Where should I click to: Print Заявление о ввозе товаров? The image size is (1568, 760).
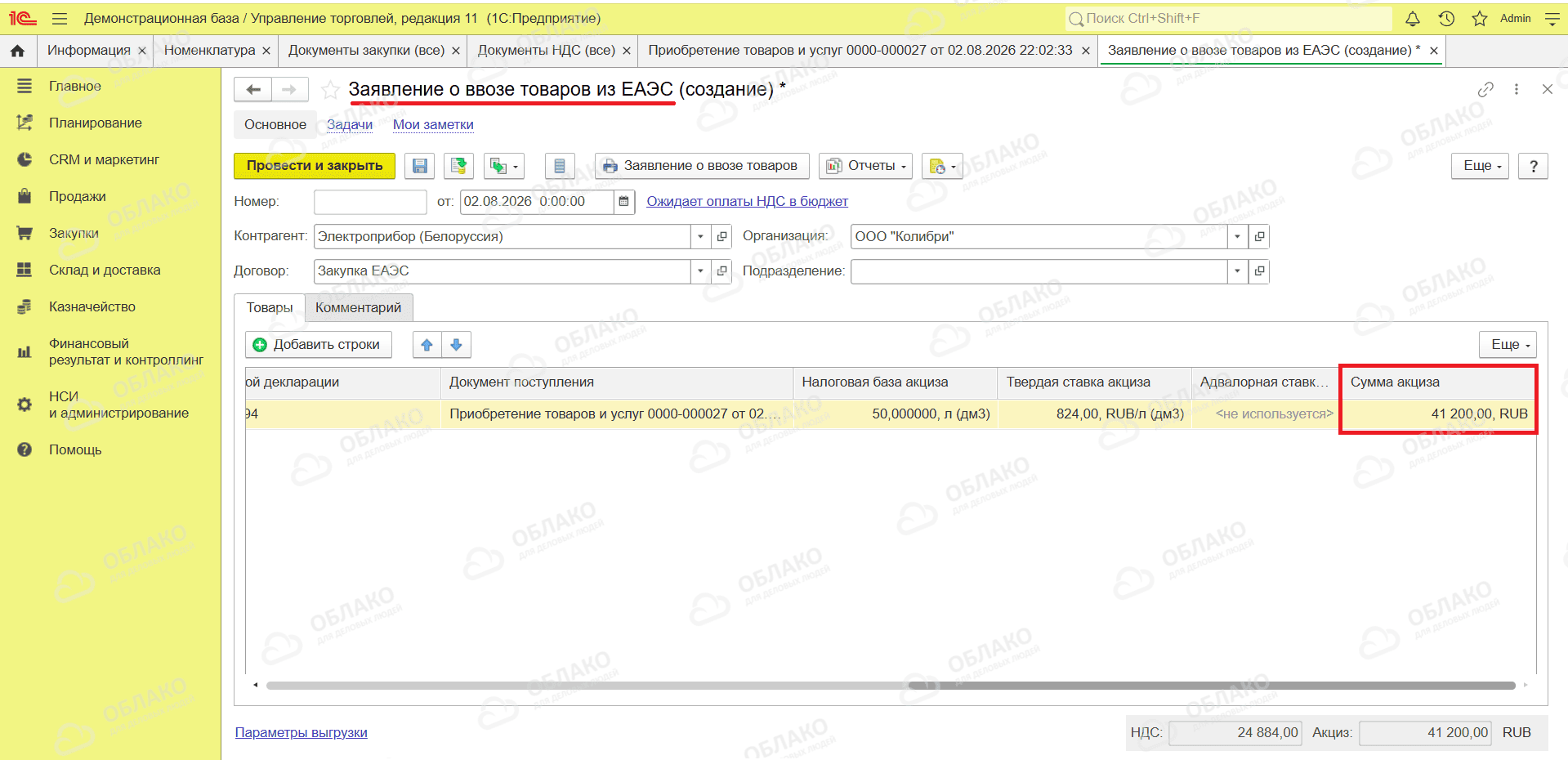(x=702, y=166)
